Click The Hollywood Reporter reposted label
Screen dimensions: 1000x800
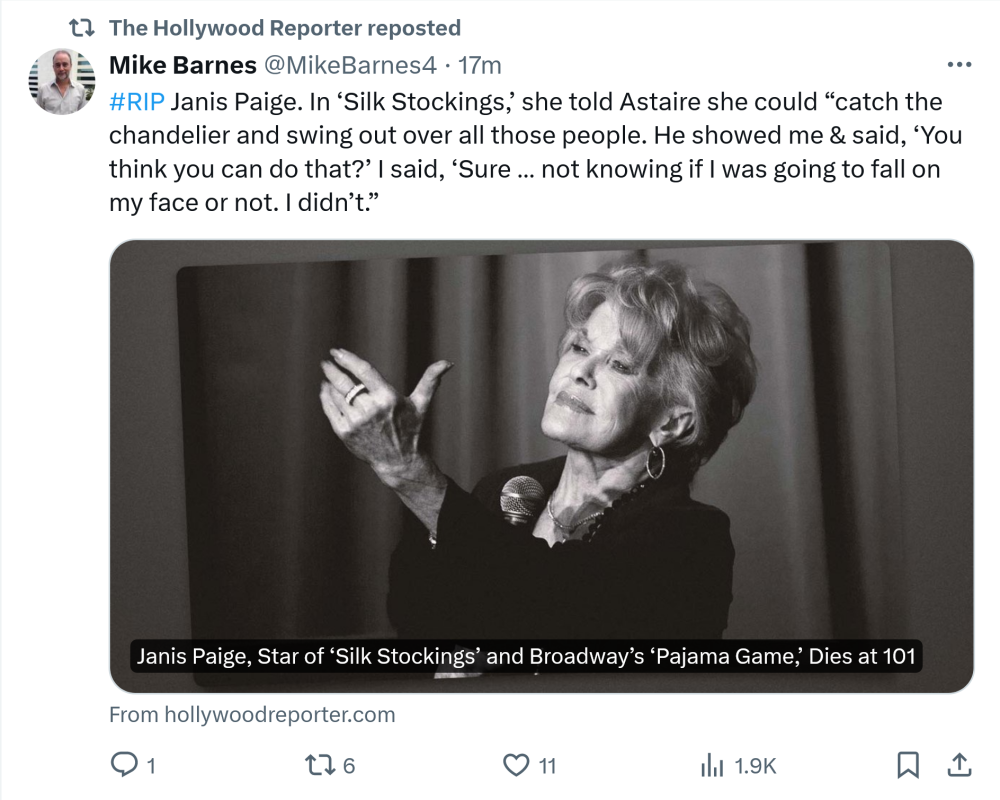[x=284, y=28]
